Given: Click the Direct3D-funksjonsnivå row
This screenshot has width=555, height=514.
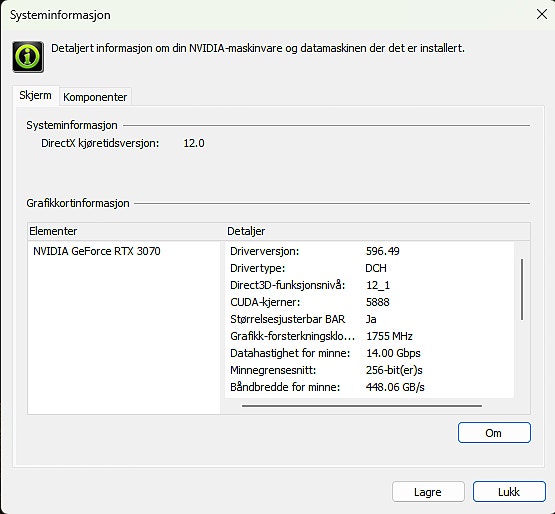Looking at the screenshot, I should [x=369, y=285].
